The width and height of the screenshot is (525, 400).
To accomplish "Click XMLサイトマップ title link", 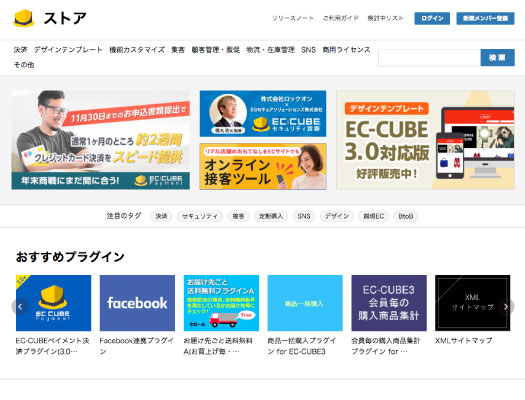I will point(463,340).
